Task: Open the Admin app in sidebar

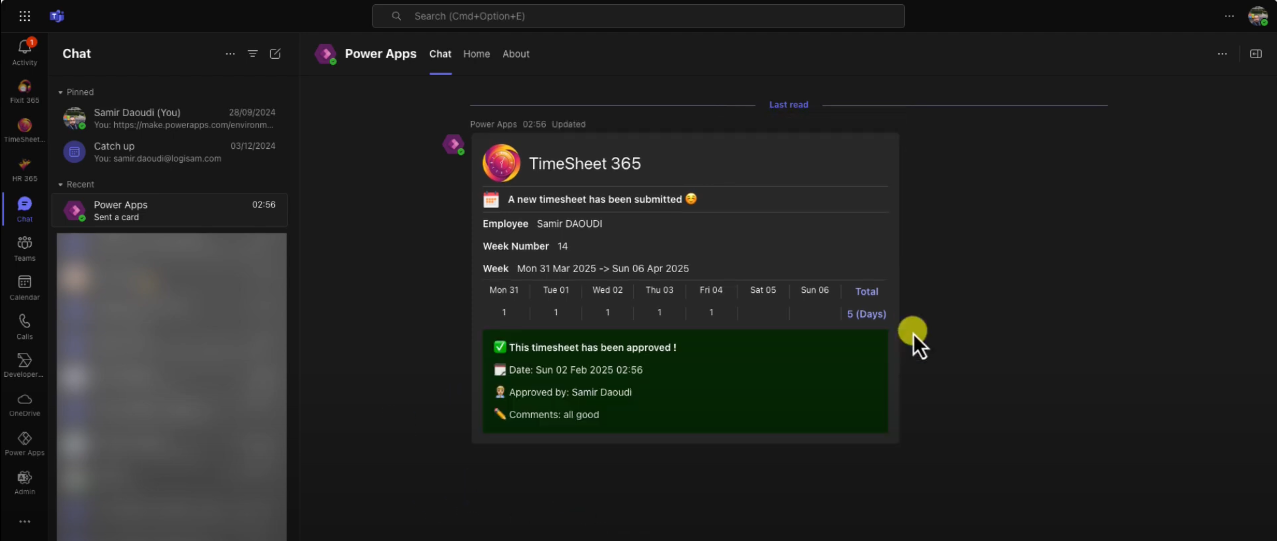Action: 24,482
